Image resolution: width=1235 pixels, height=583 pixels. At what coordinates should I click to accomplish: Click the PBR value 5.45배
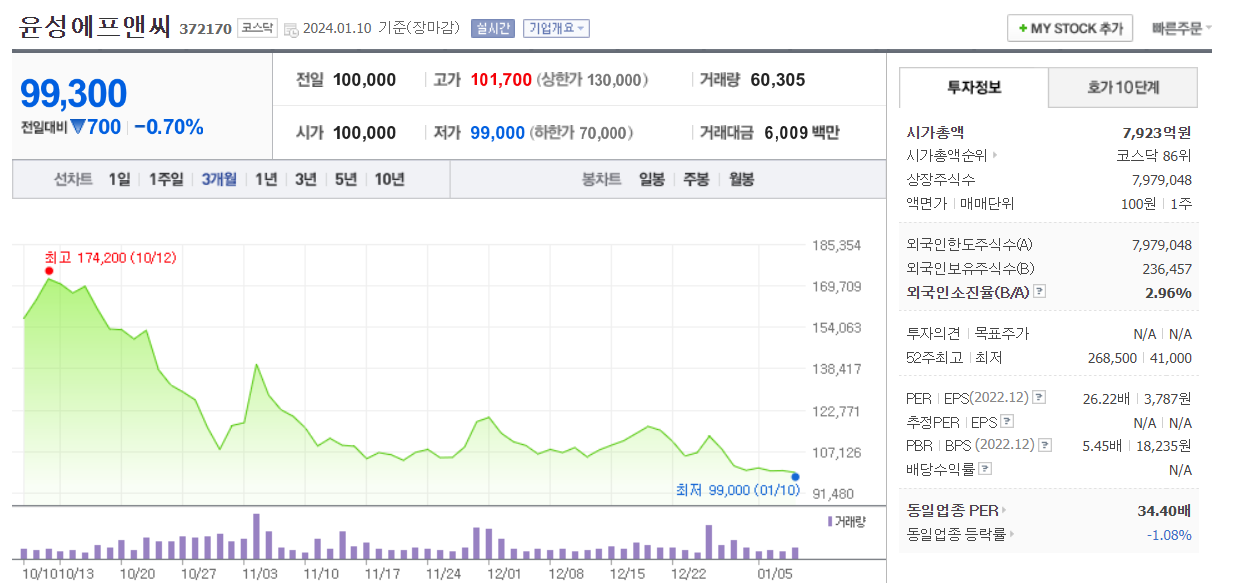pos(1102,446)
